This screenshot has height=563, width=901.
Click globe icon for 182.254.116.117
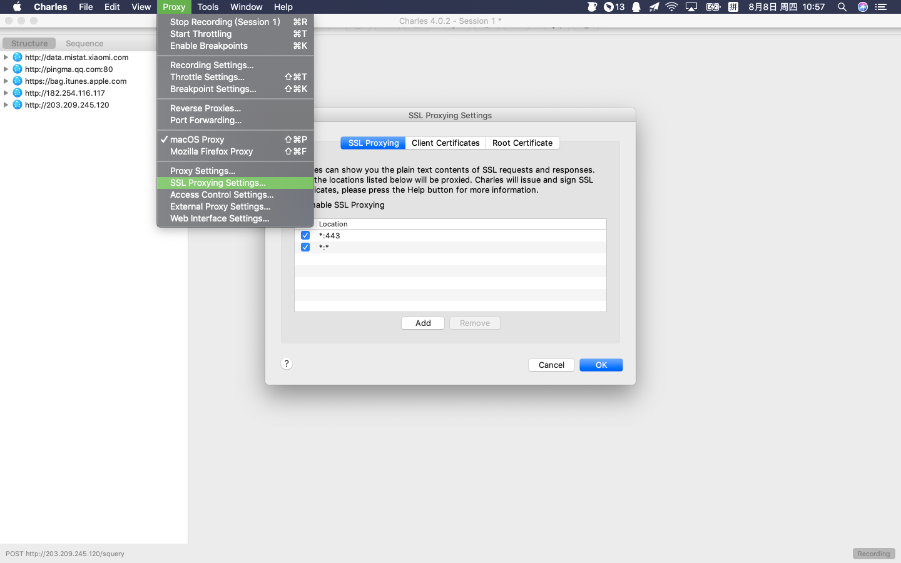(x=17, y=92)
